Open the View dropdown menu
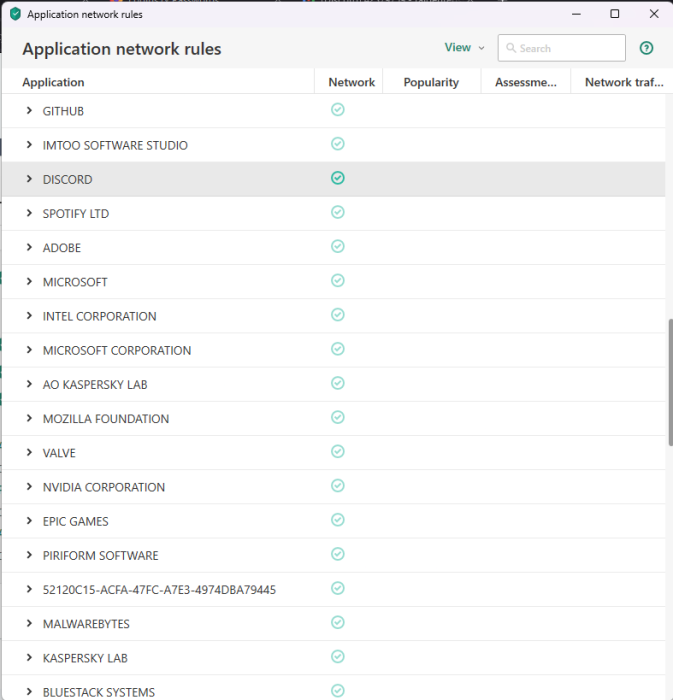 (x=464, y=47)
